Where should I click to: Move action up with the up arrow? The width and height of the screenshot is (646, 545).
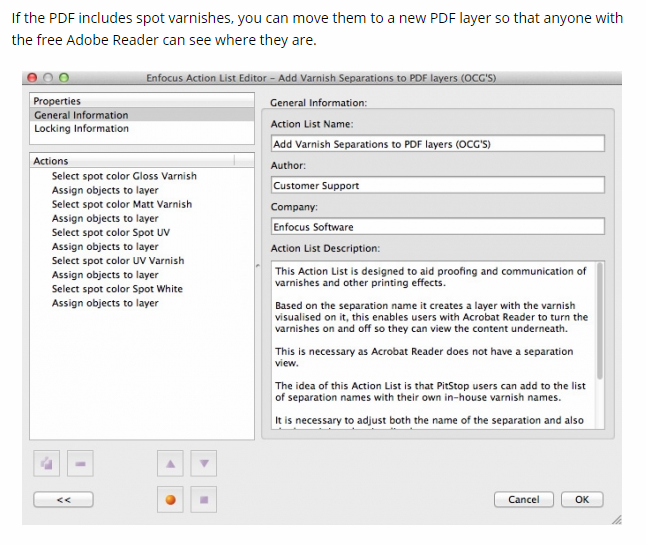[x=170, y=463]
